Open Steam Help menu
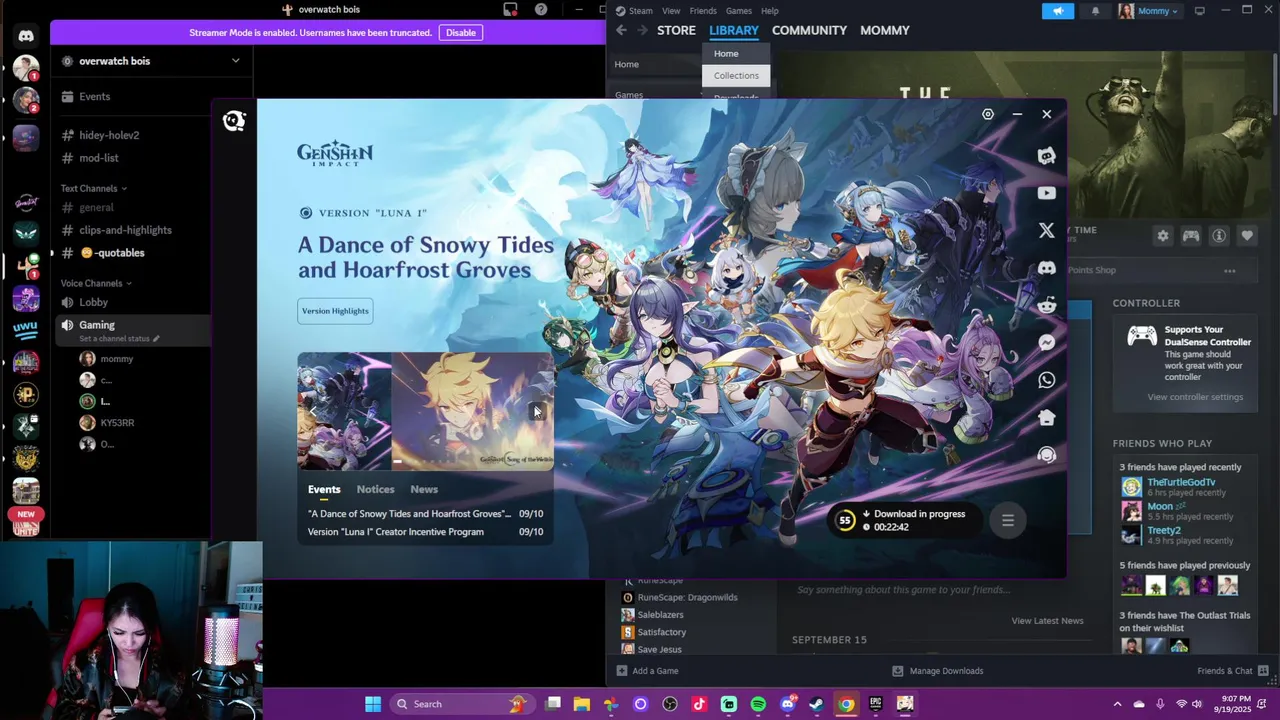The image size is (1280, 720). click(770, 11)
